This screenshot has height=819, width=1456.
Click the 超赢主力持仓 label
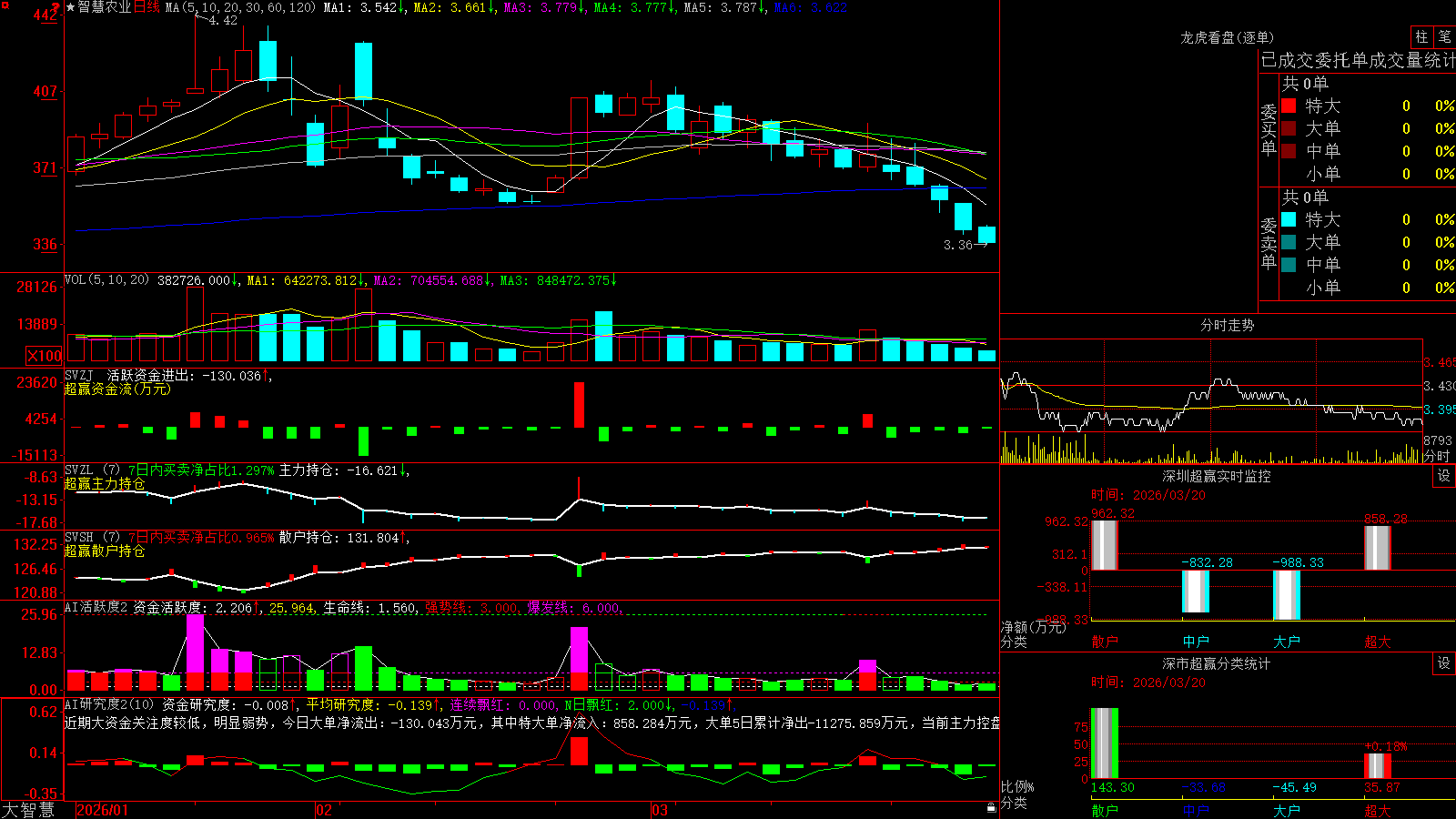[x=105, y=483]
